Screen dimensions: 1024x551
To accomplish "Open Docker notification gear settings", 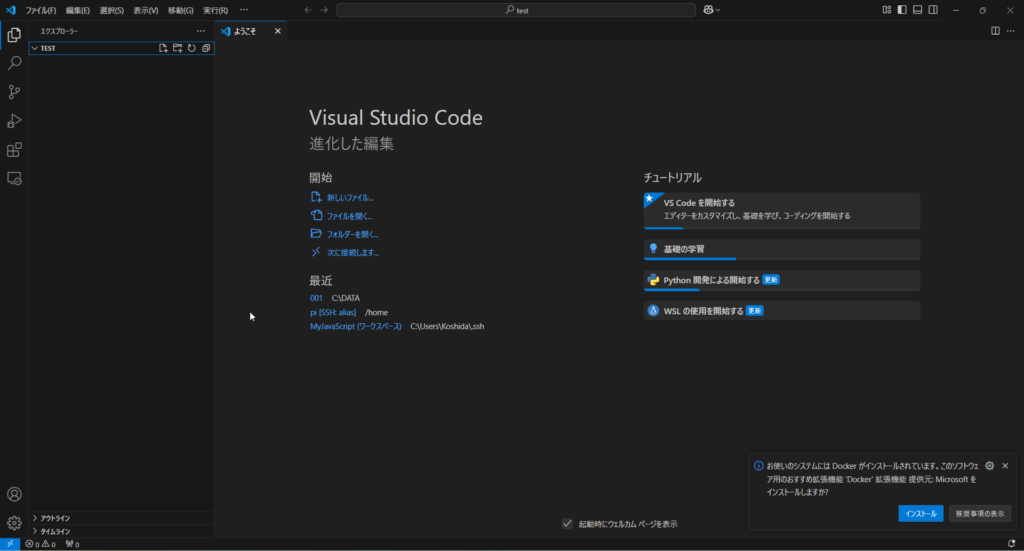I will coord(989,466).
